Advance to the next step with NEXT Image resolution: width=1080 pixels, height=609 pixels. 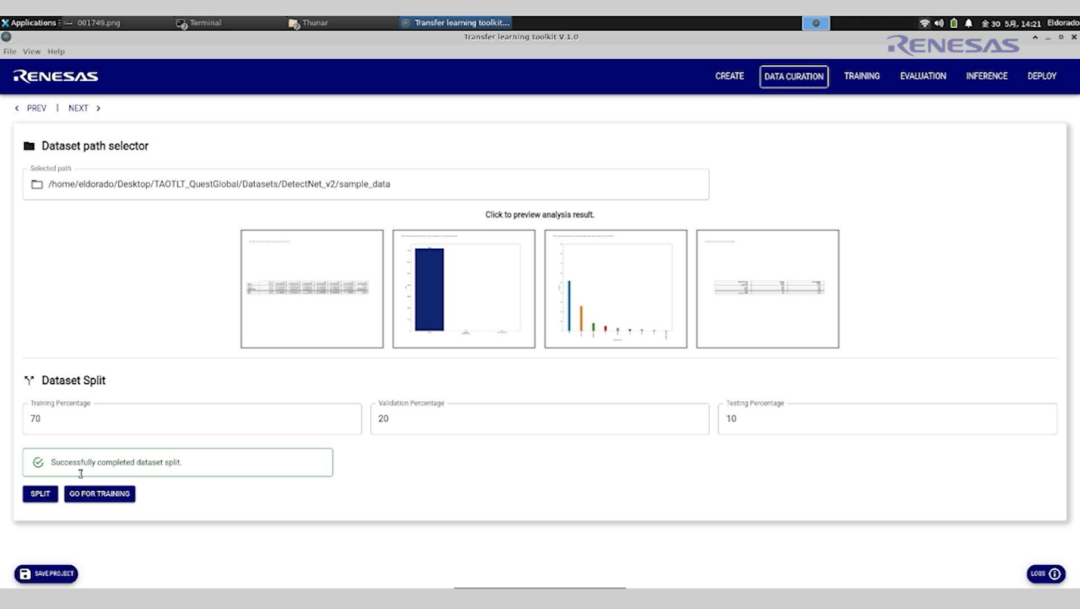[84, 108]
